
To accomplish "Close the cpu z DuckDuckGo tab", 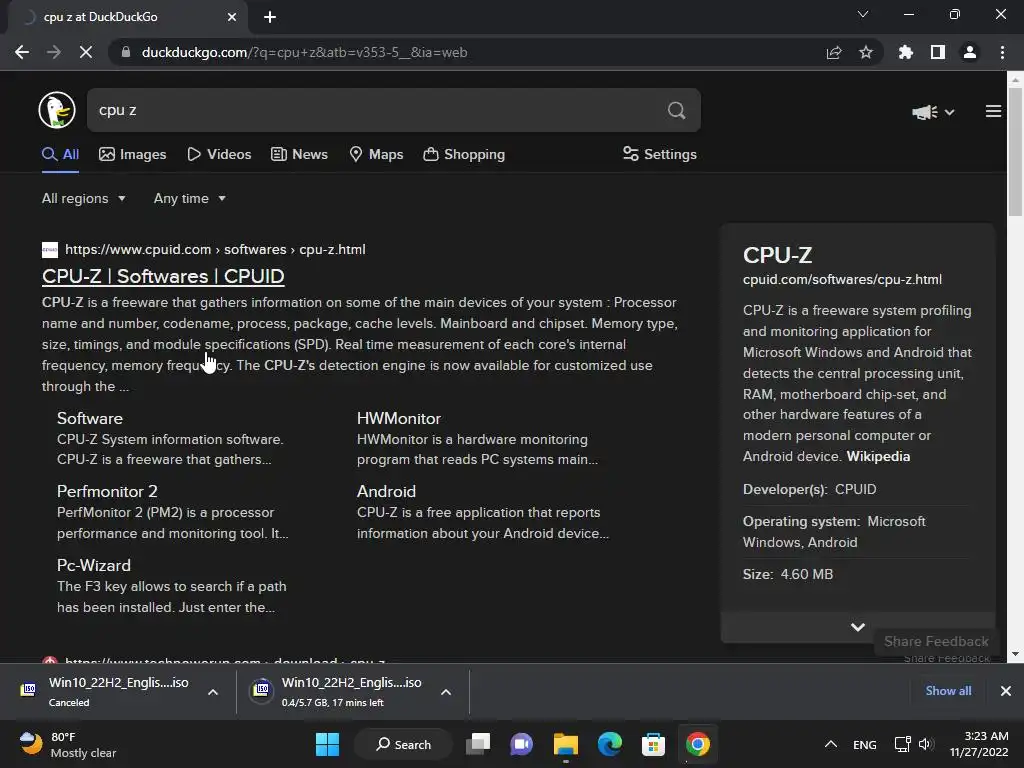I will (232, 17).
